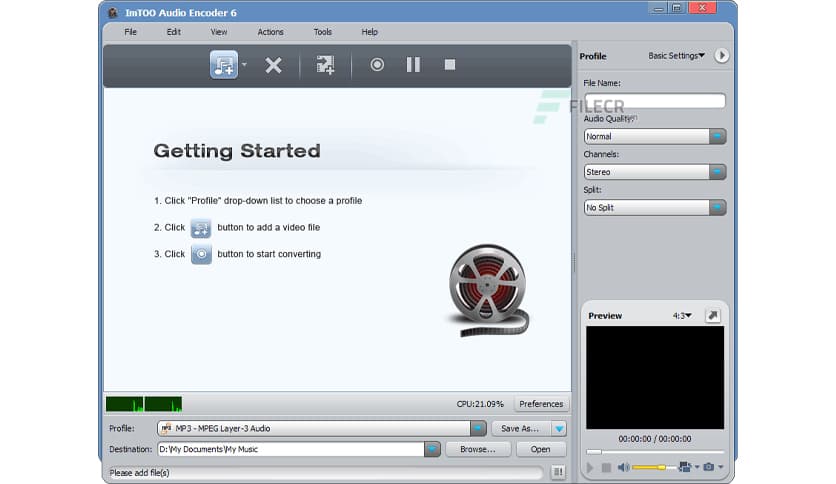Viewport: 836px width, 484px height.
Task: Click the preview stop button
Action: tap(606, 467)
